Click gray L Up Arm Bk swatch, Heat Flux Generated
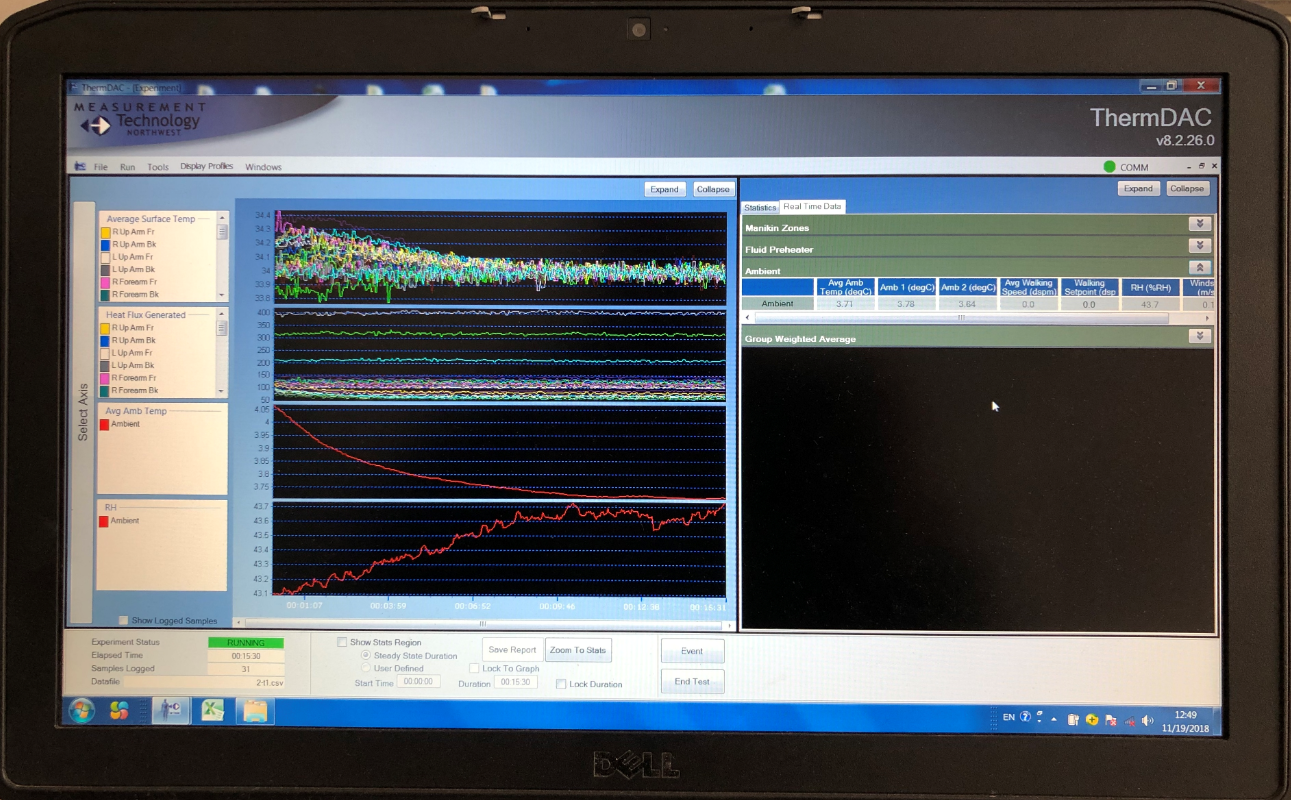The image size is (1291, 800). [x=105, y=365]
